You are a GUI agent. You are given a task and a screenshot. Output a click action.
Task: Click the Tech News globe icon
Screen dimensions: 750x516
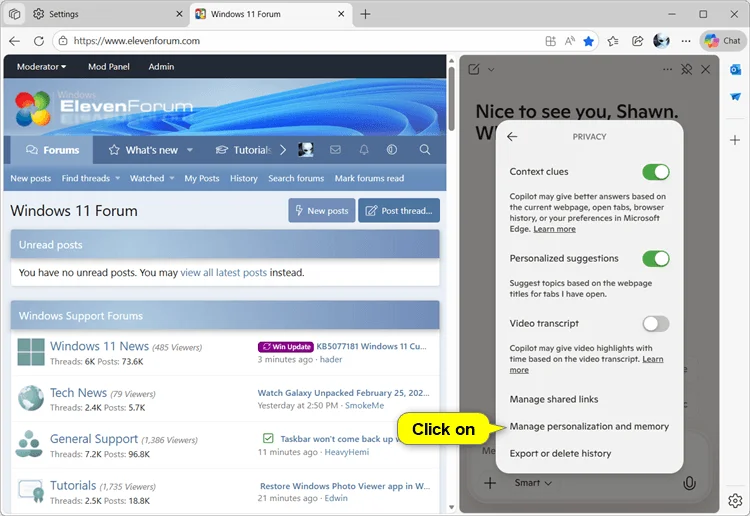tap(31, 398)
